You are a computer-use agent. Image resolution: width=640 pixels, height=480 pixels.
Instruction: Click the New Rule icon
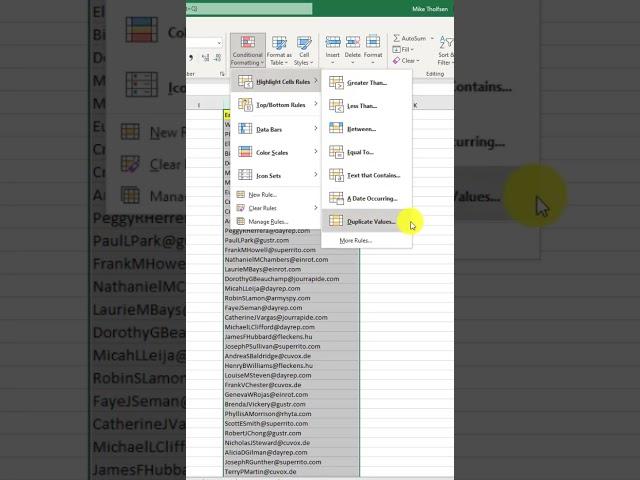pyautogui.click(x=241, y=195)
